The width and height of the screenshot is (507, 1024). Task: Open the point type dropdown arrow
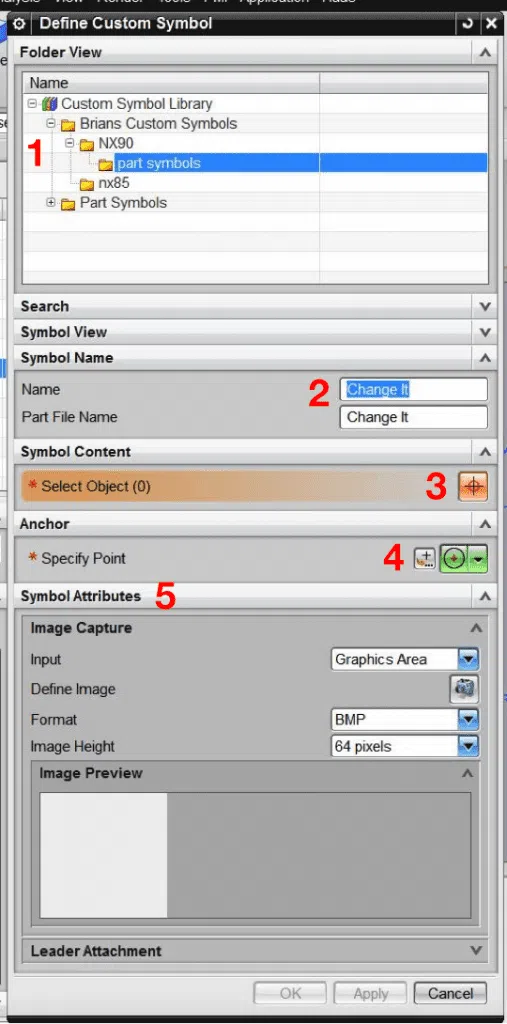(x=479, y=559)
